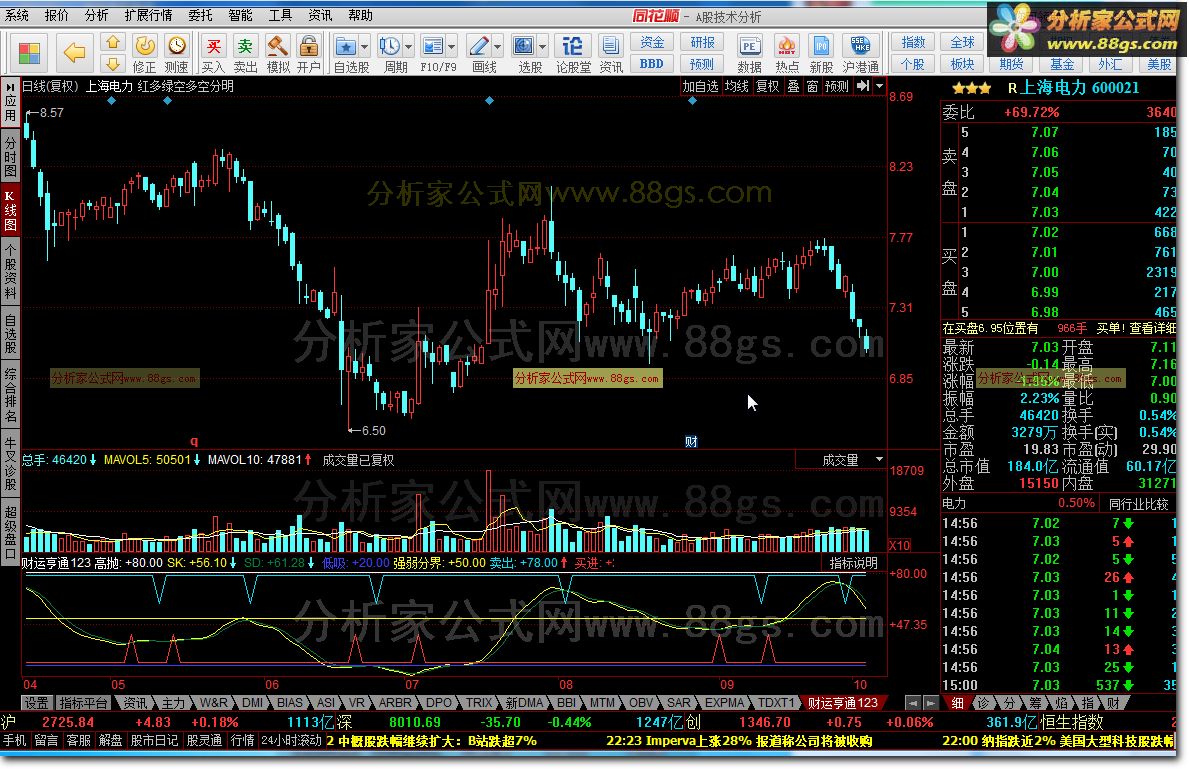Expand the 画线 dropdown arrow
This screenshot has width=1189, height=769.
498,47
